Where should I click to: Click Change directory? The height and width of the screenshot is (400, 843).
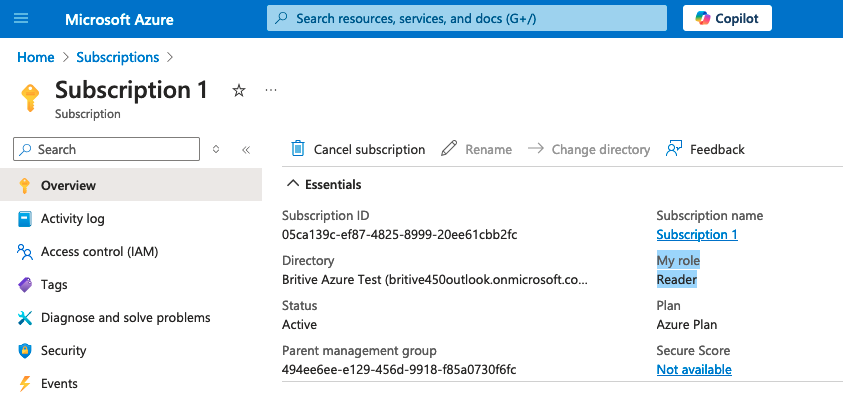[589, 149]
